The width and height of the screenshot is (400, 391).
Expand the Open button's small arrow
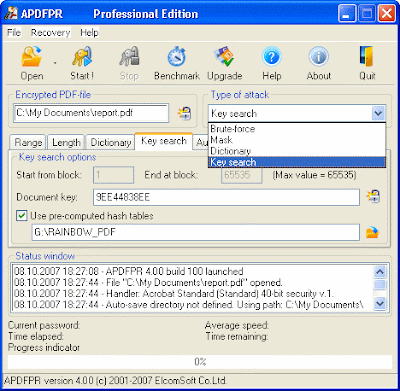point(55,62)
